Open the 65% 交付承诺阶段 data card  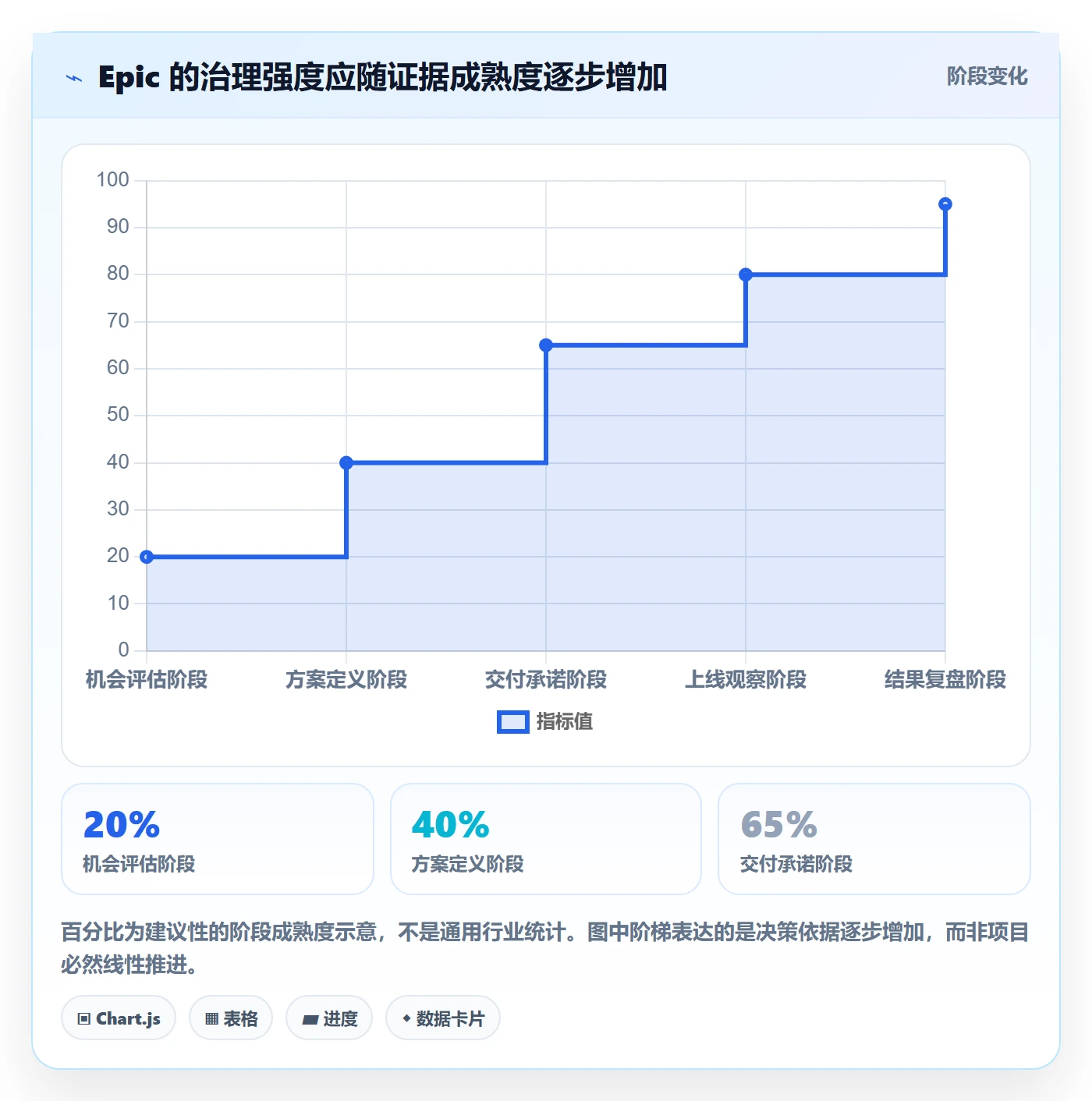tap(874, 839)
